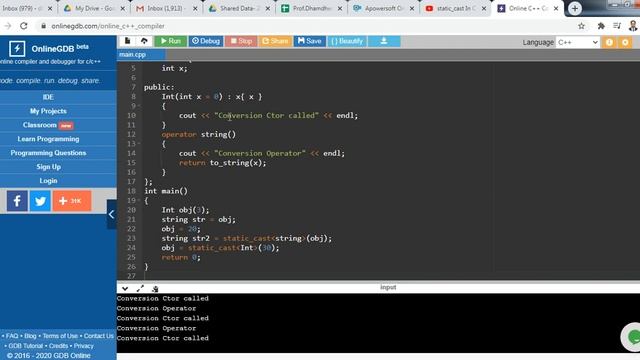Download the code using the download icon

pos(384,41)
